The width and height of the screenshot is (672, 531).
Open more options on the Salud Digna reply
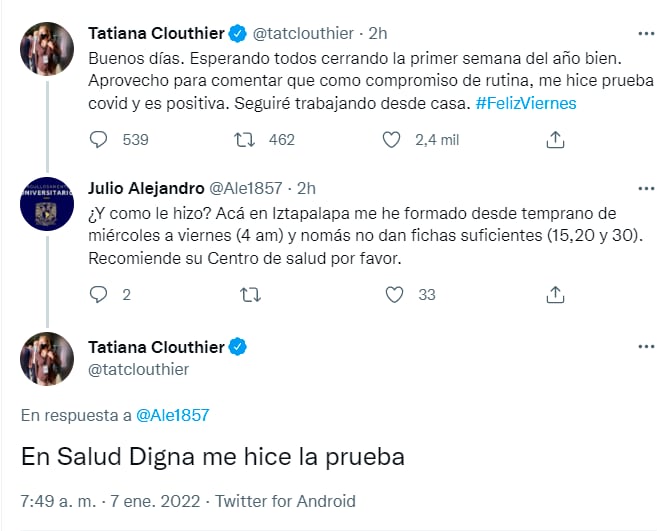pos(646,346)
